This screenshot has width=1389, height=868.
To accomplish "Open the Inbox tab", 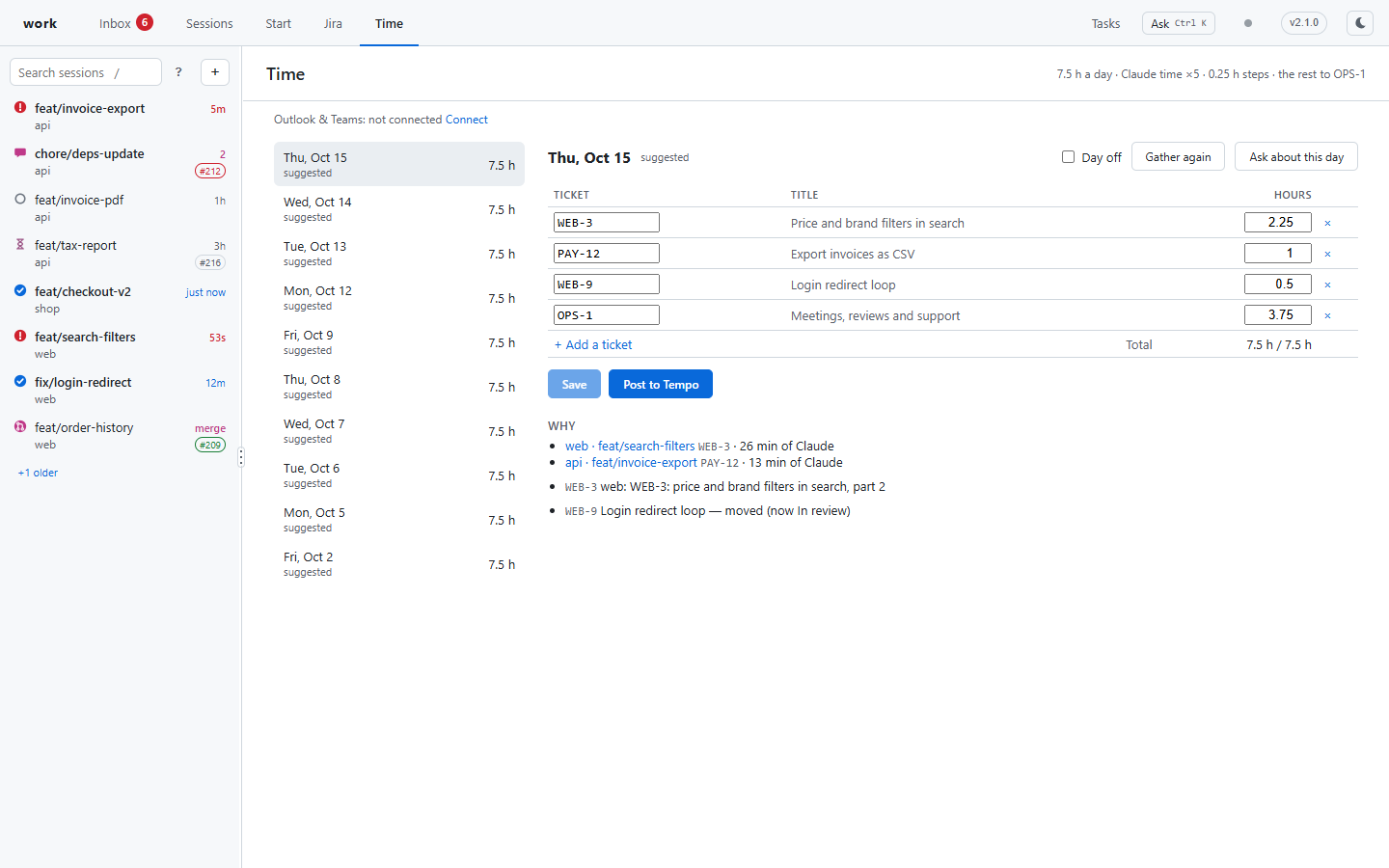I will point(125,23).
